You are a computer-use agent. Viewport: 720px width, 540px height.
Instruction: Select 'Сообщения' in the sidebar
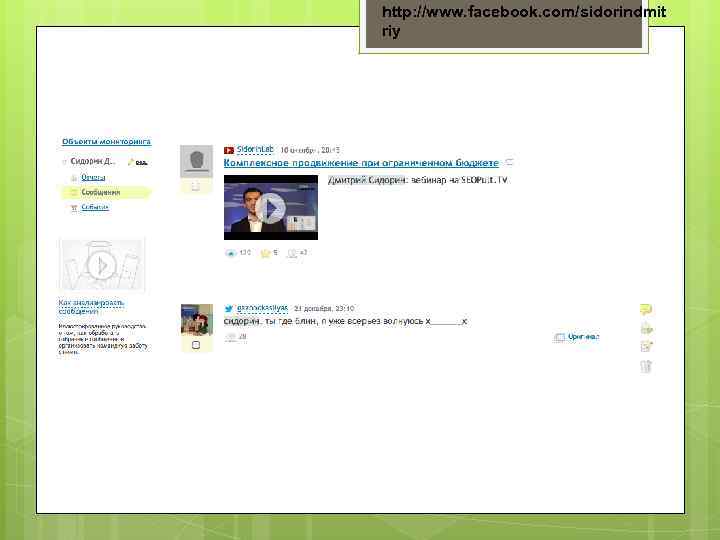coord(101,192)
